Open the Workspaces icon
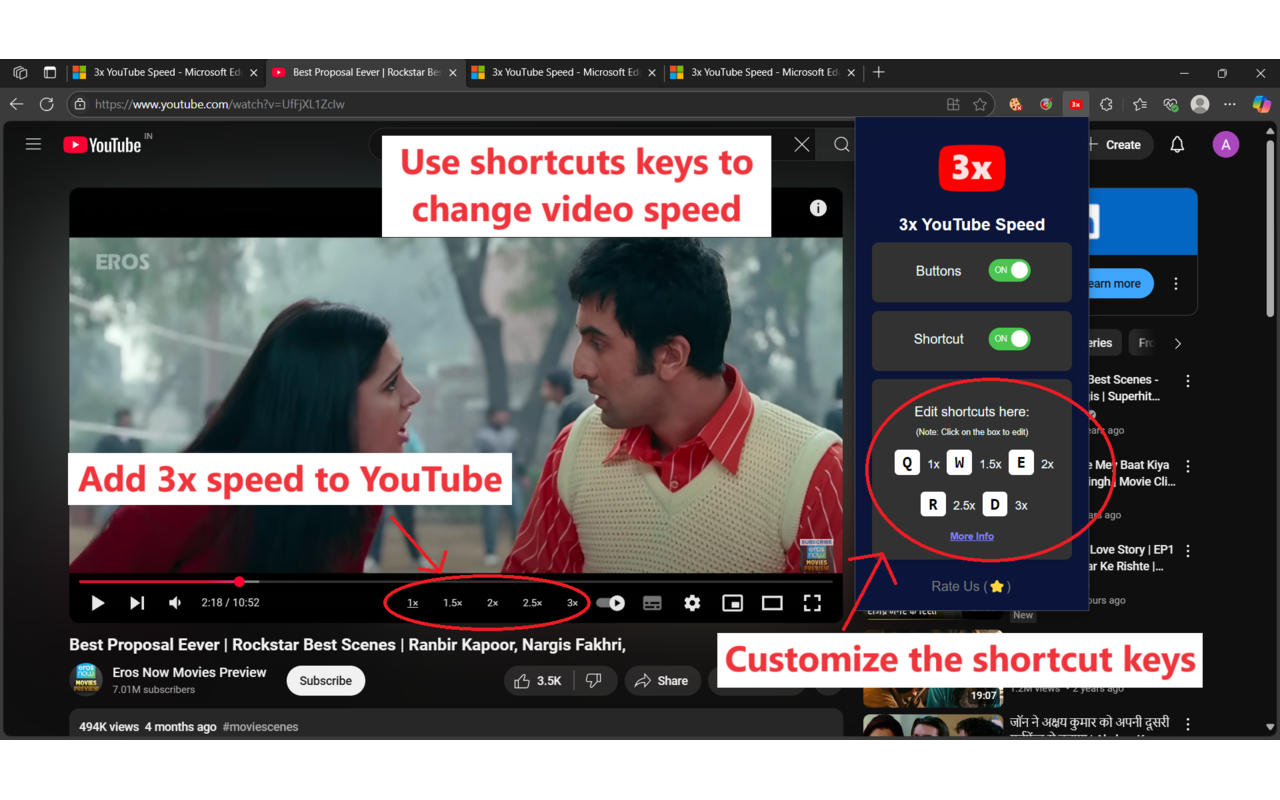This screenshot has height=800, width=1280. (x=20, y=72)
